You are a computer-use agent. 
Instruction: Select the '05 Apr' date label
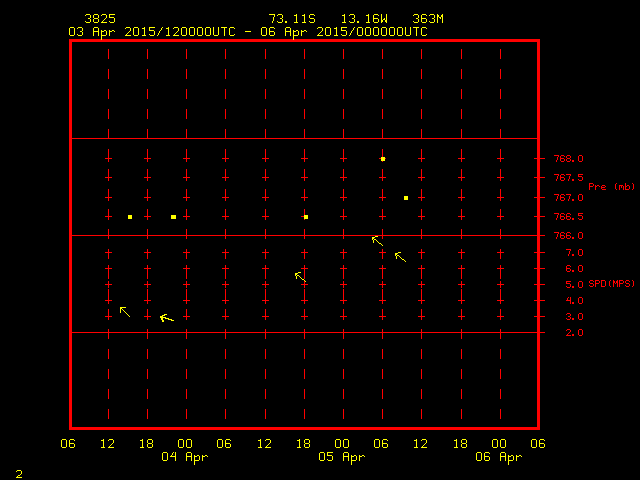pyautogui.click(x=341, y=457)
